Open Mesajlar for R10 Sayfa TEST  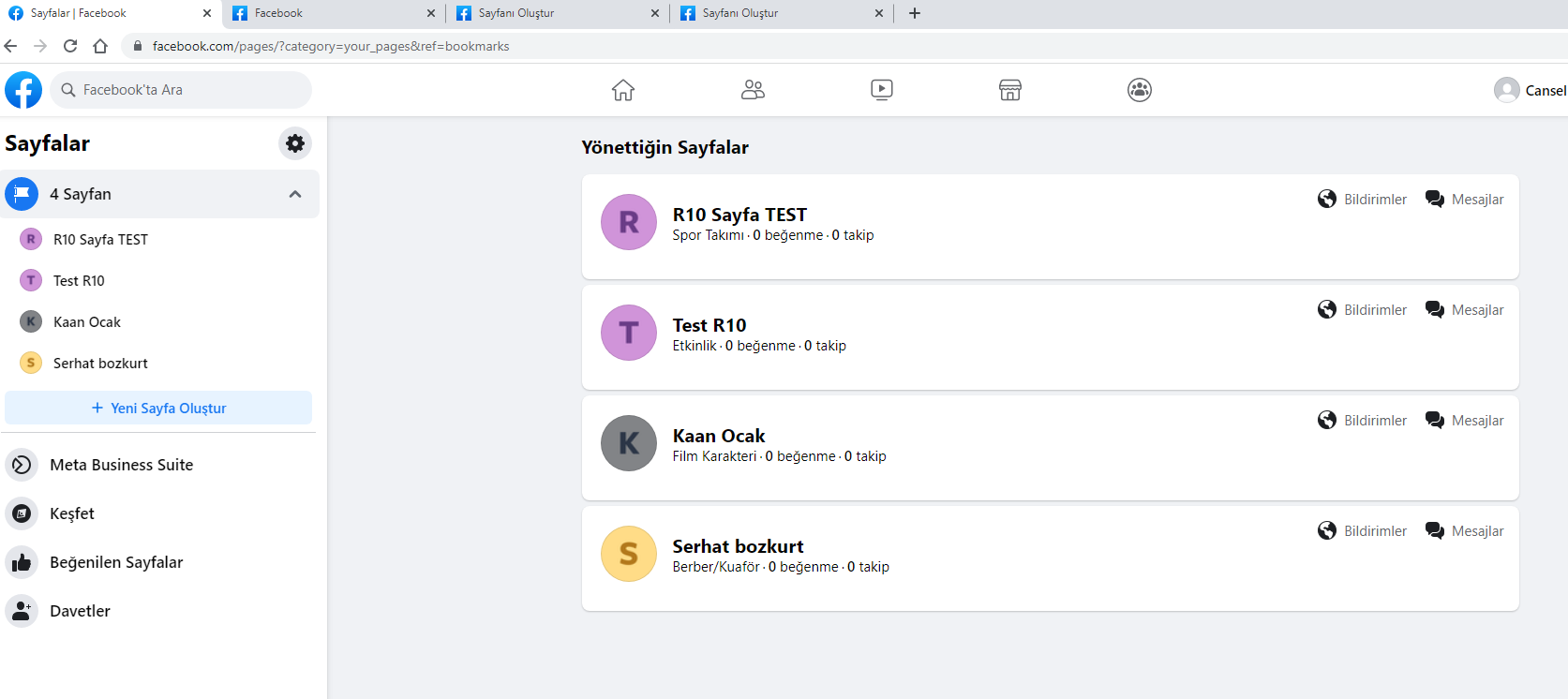[1477, 200]
